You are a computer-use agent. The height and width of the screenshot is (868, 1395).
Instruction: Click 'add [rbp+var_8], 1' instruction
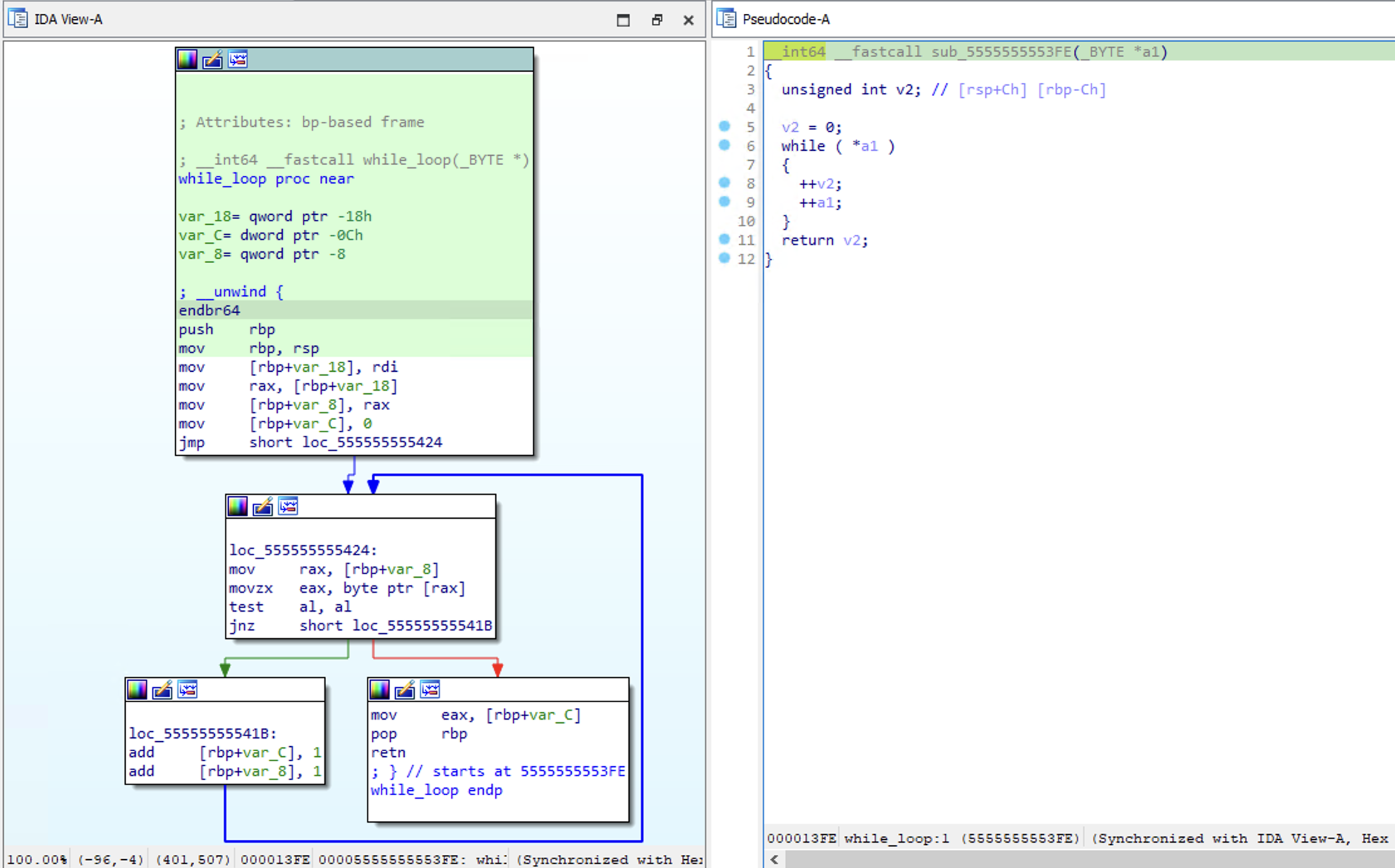point(225,771)
